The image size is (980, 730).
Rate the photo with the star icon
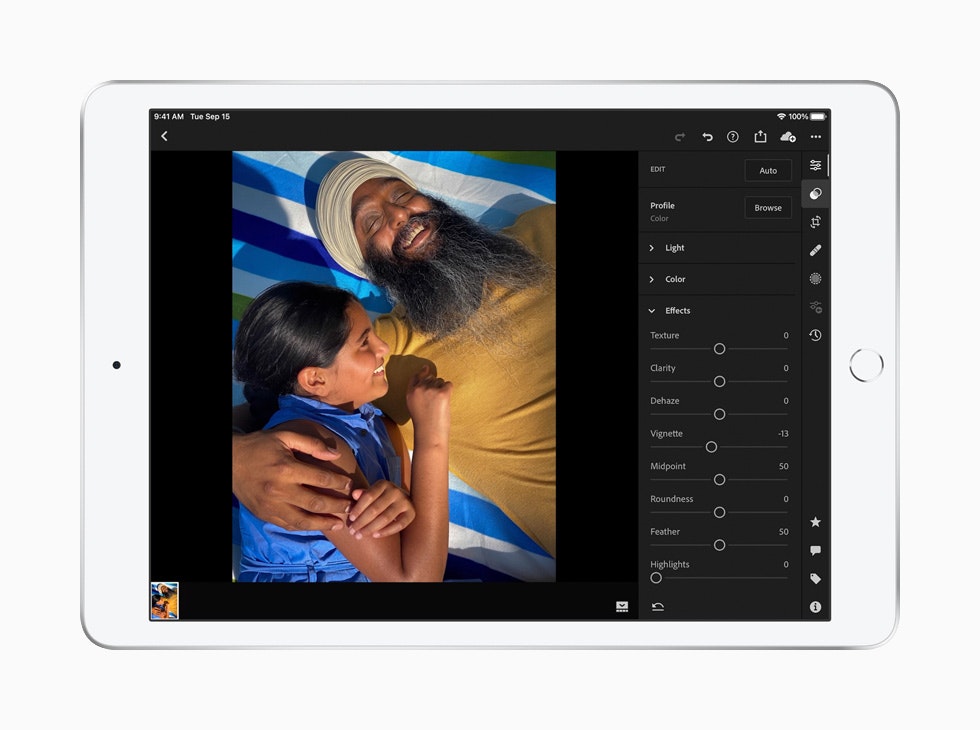815,521
